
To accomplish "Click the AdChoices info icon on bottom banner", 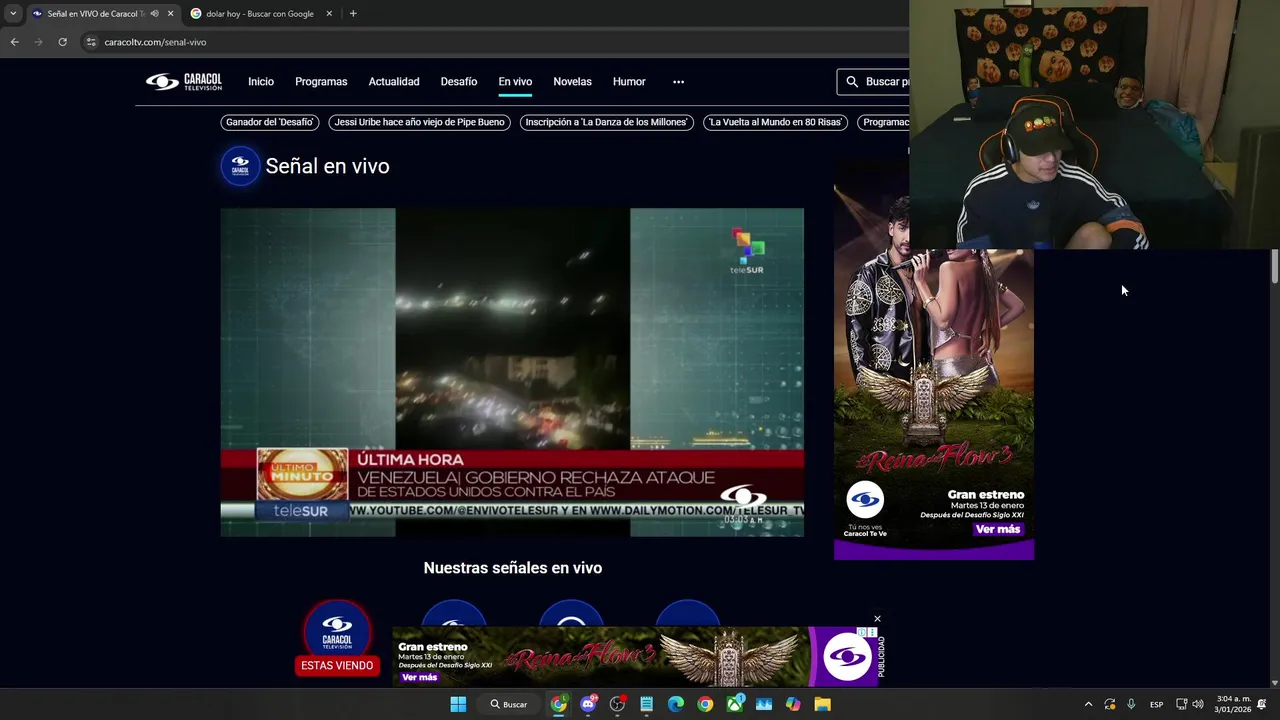I will tap(861, 632).
